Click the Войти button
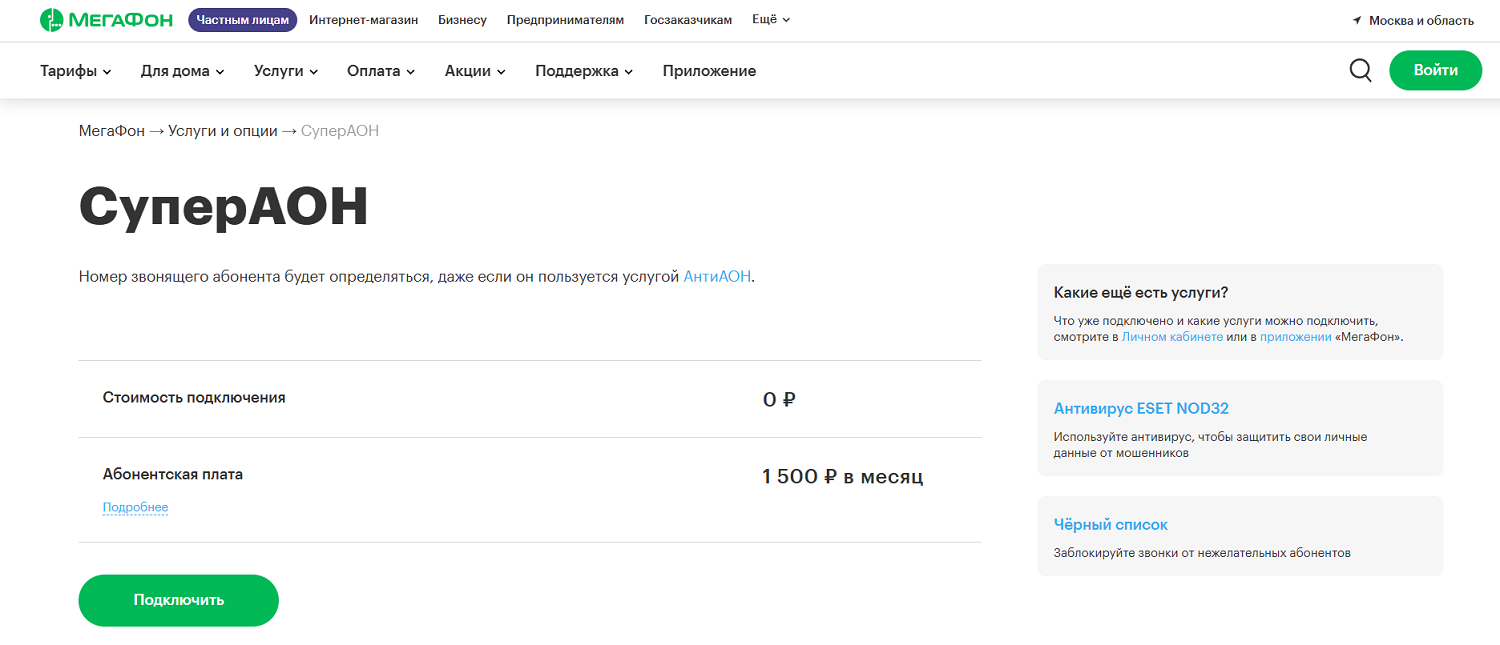 [1435, 70]
